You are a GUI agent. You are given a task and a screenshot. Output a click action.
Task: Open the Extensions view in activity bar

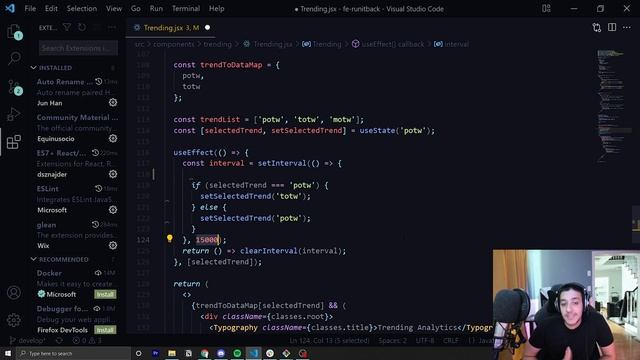coord(14,142)
